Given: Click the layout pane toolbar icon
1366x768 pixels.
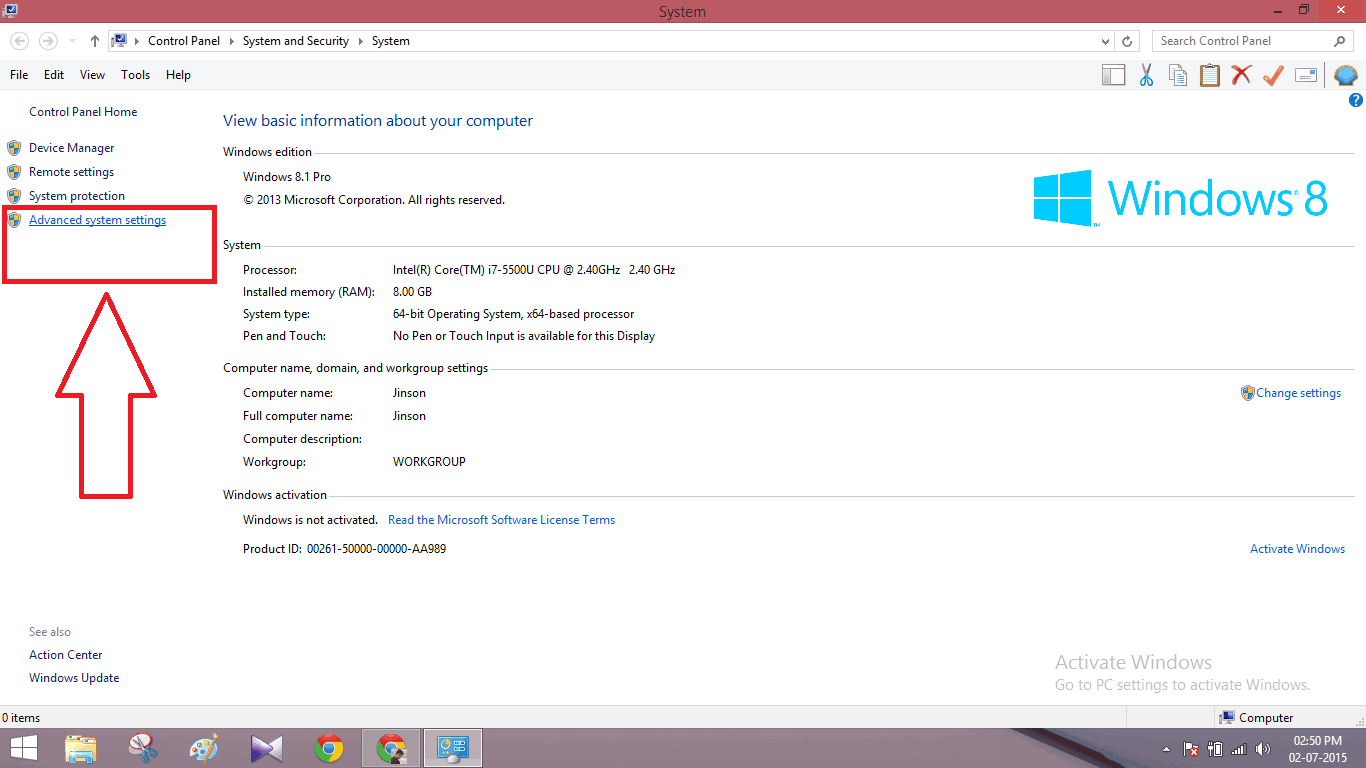Looking at the screenshot, I should [x=1114, y=75].
